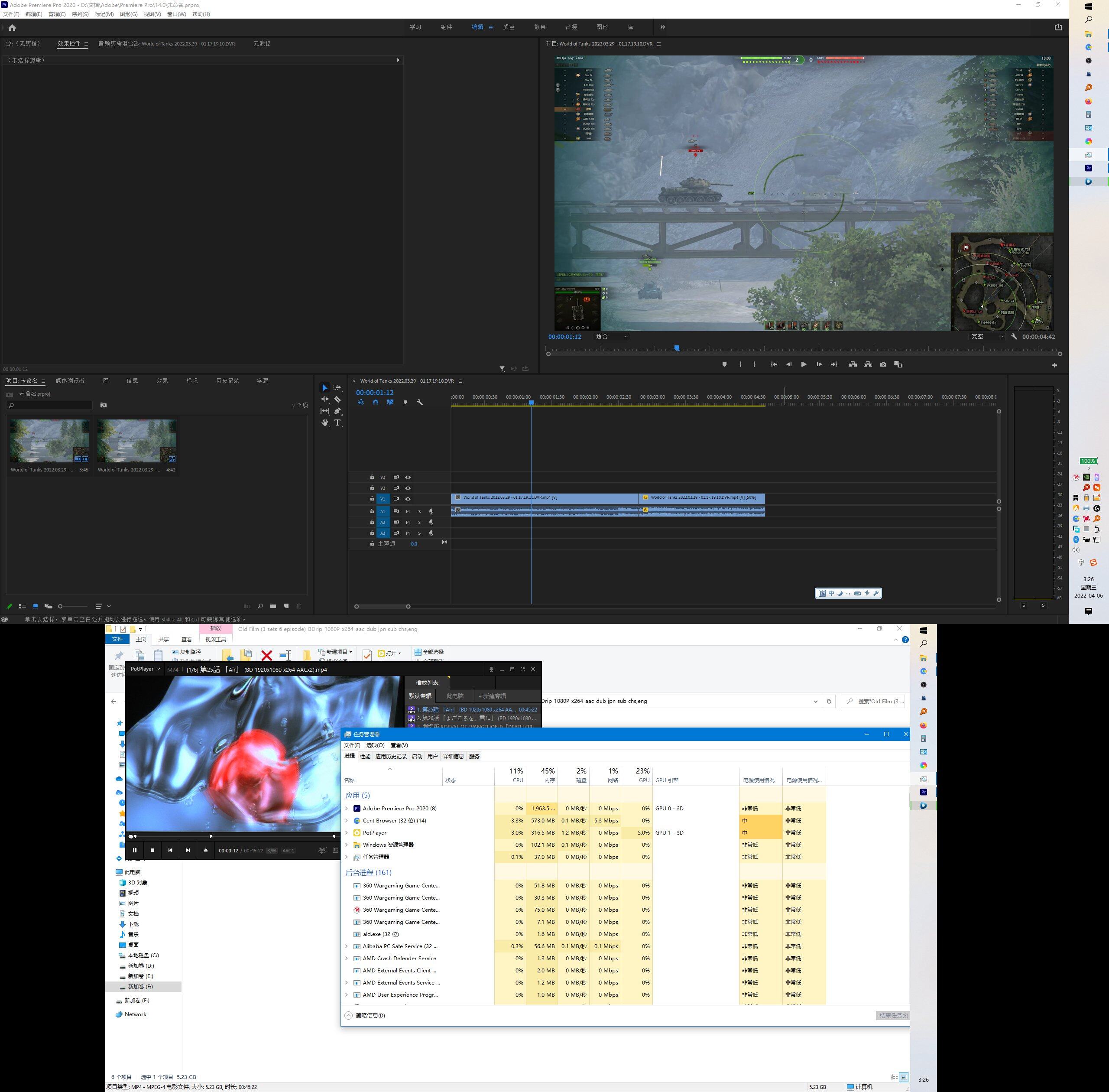Open 性能 tab in Task Manager
1109x1092 pixels.
[x=365, y=757]
